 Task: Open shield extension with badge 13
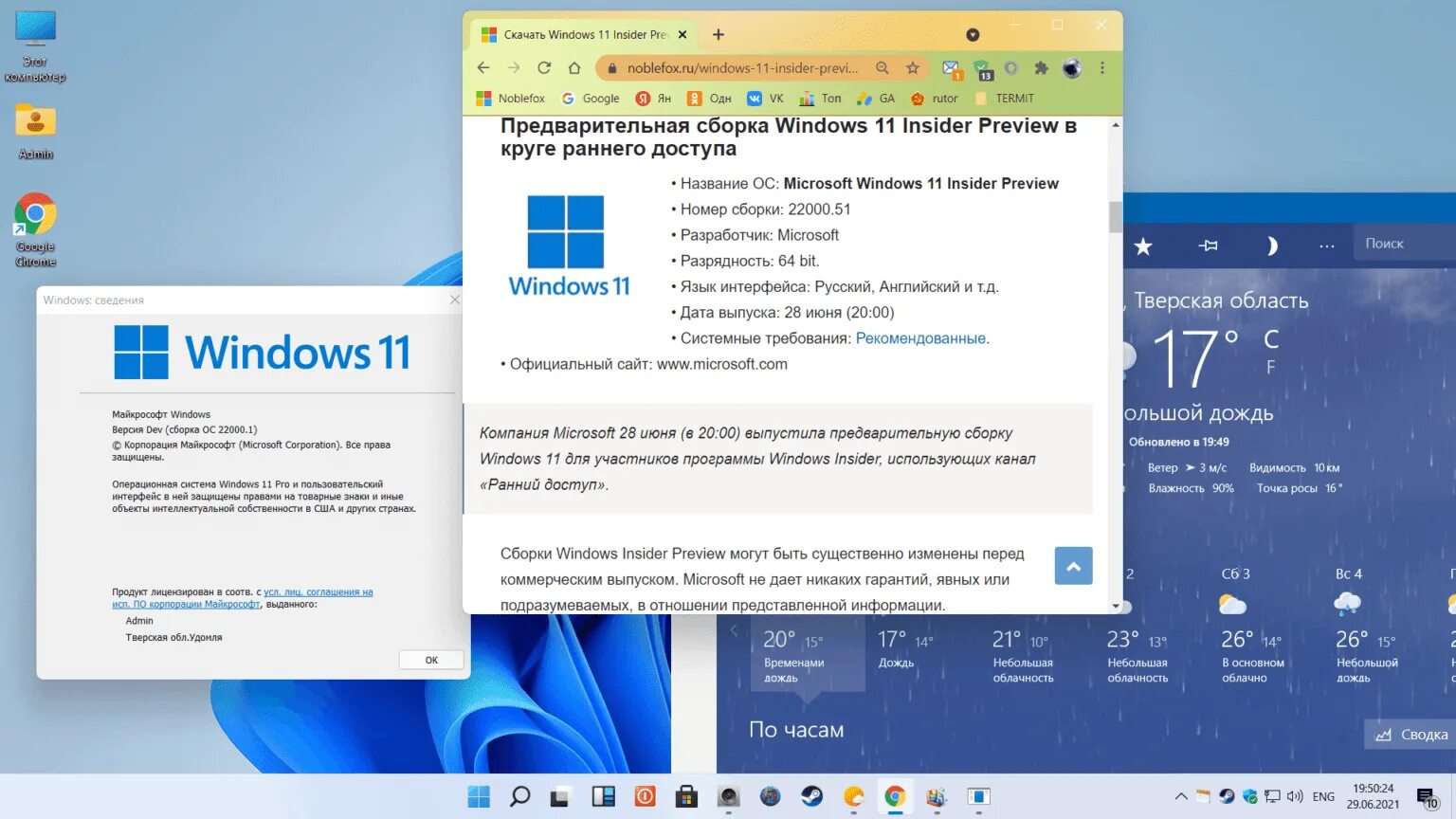click(982, 68)
